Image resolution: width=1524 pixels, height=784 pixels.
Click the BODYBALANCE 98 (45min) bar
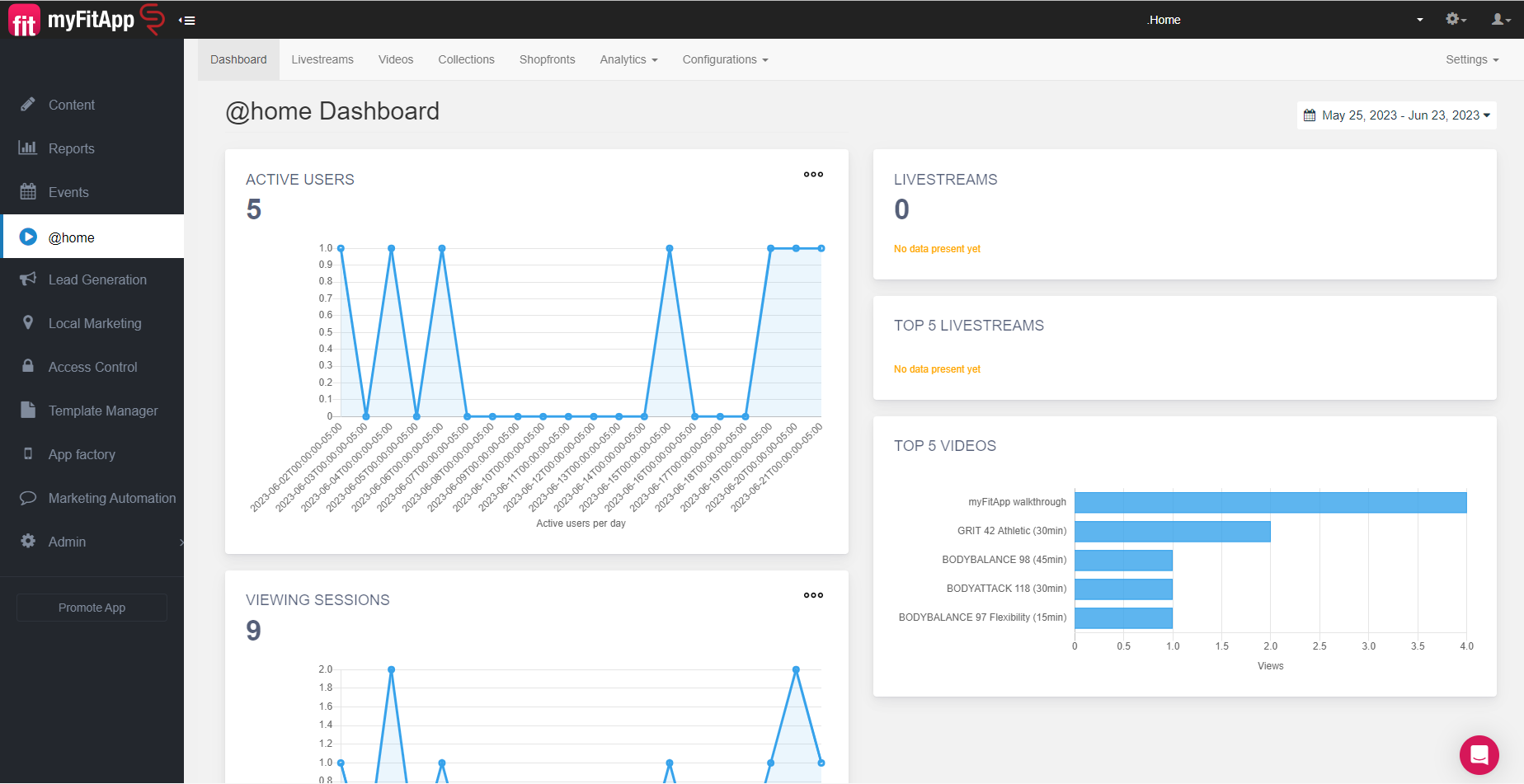pos(1123,560)
